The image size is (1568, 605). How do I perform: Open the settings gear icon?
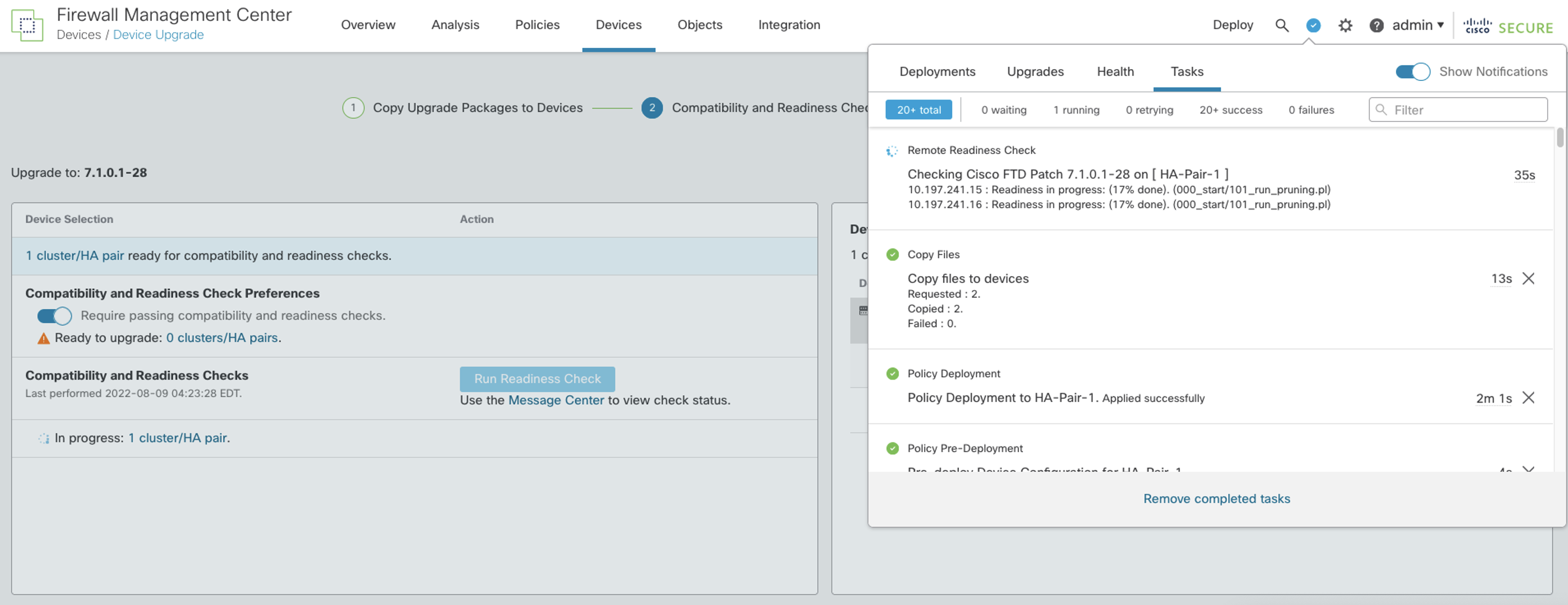point(1345,25)
